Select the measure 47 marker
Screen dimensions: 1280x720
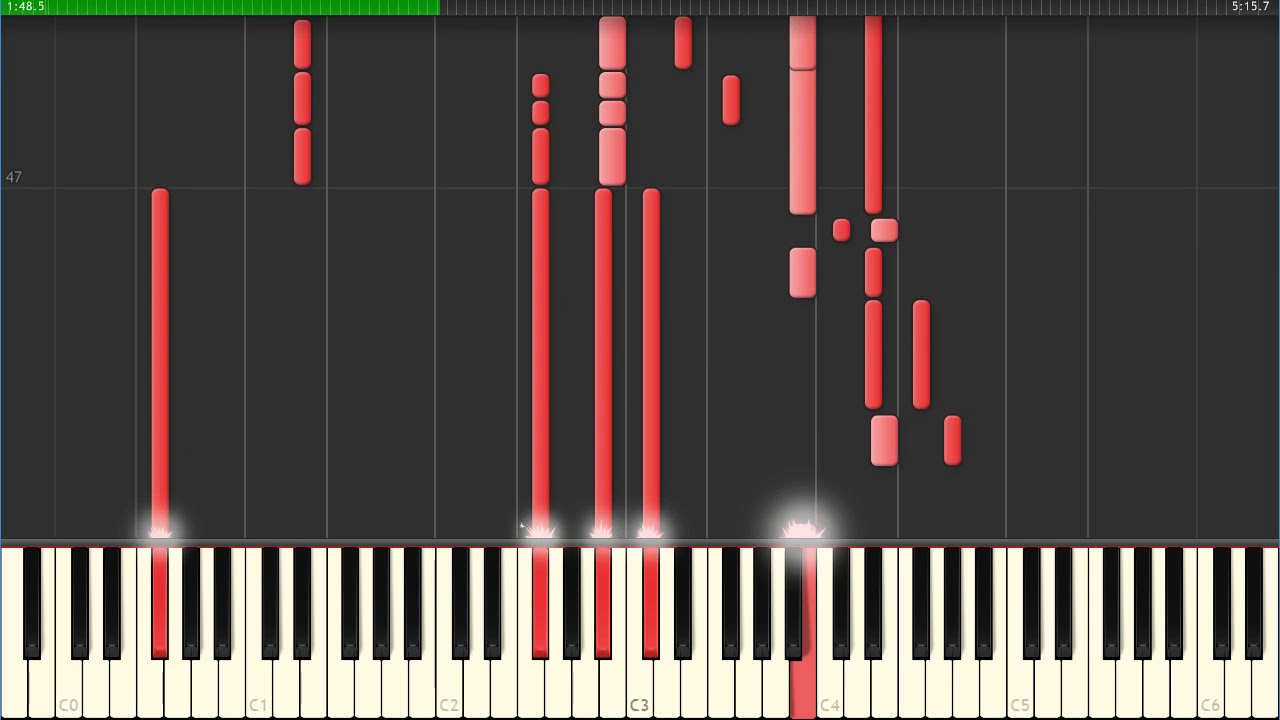pyautogui.click(x=13, y=177)
